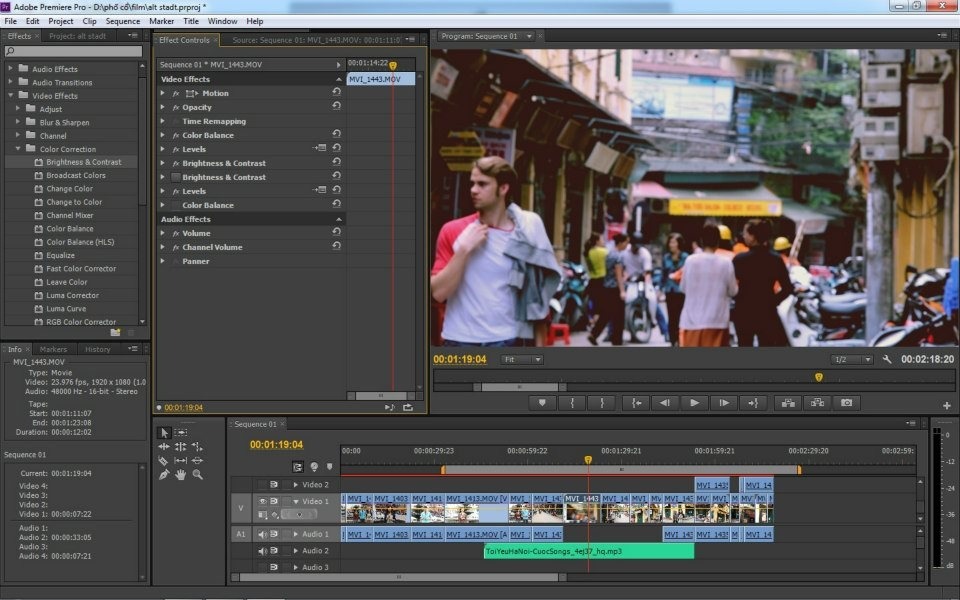This screenshot has height=600, width=960.
Task: Click the Mark Out button
Action: coord(602,403)
